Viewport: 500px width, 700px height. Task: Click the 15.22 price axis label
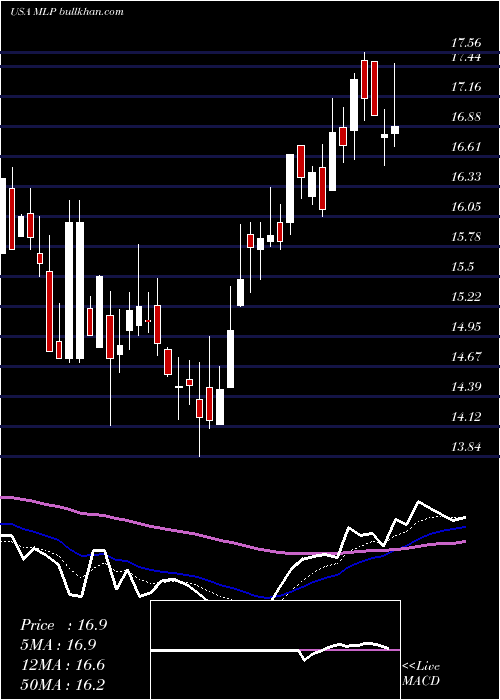pyautogui.click(x=466, y=296)
